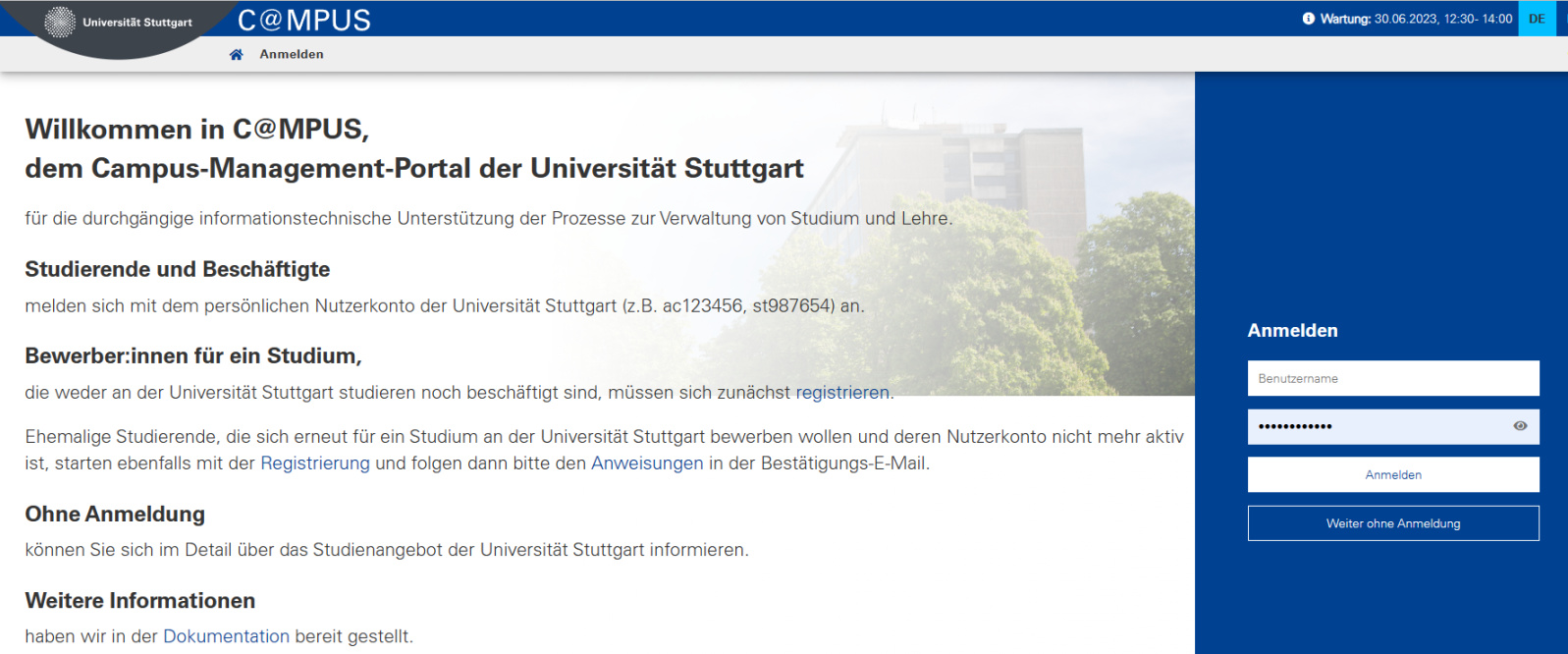Screen dimensions: 1568x654
Task: Click the Anmelden heading in login panel
Action: click(x=1292, y=331)
